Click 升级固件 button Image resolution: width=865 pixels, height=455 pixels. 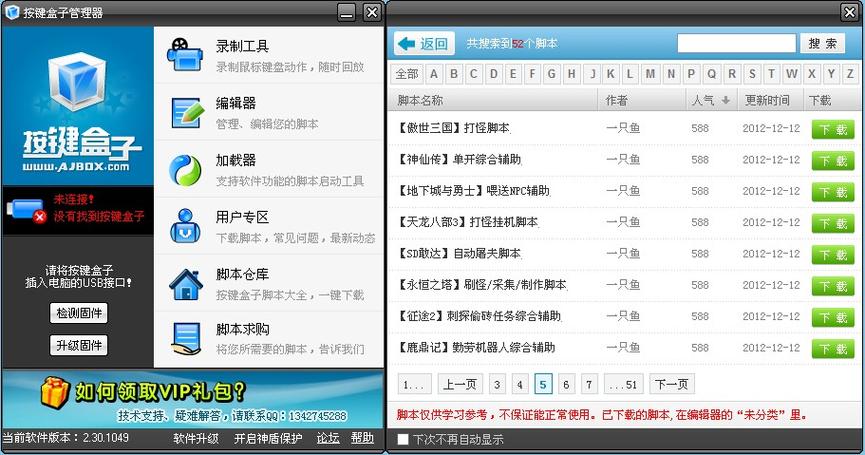pos(78,345)
